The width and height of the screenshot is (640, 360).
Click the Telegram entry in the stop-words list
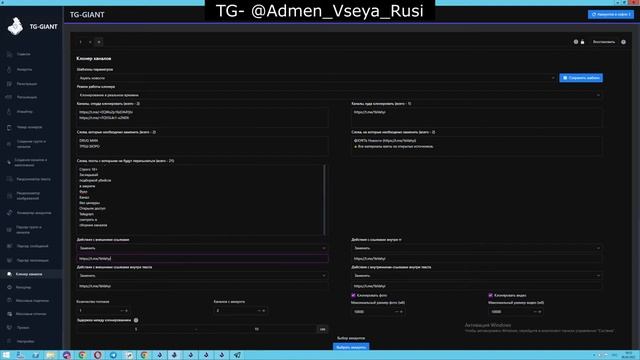click(86, 214)
